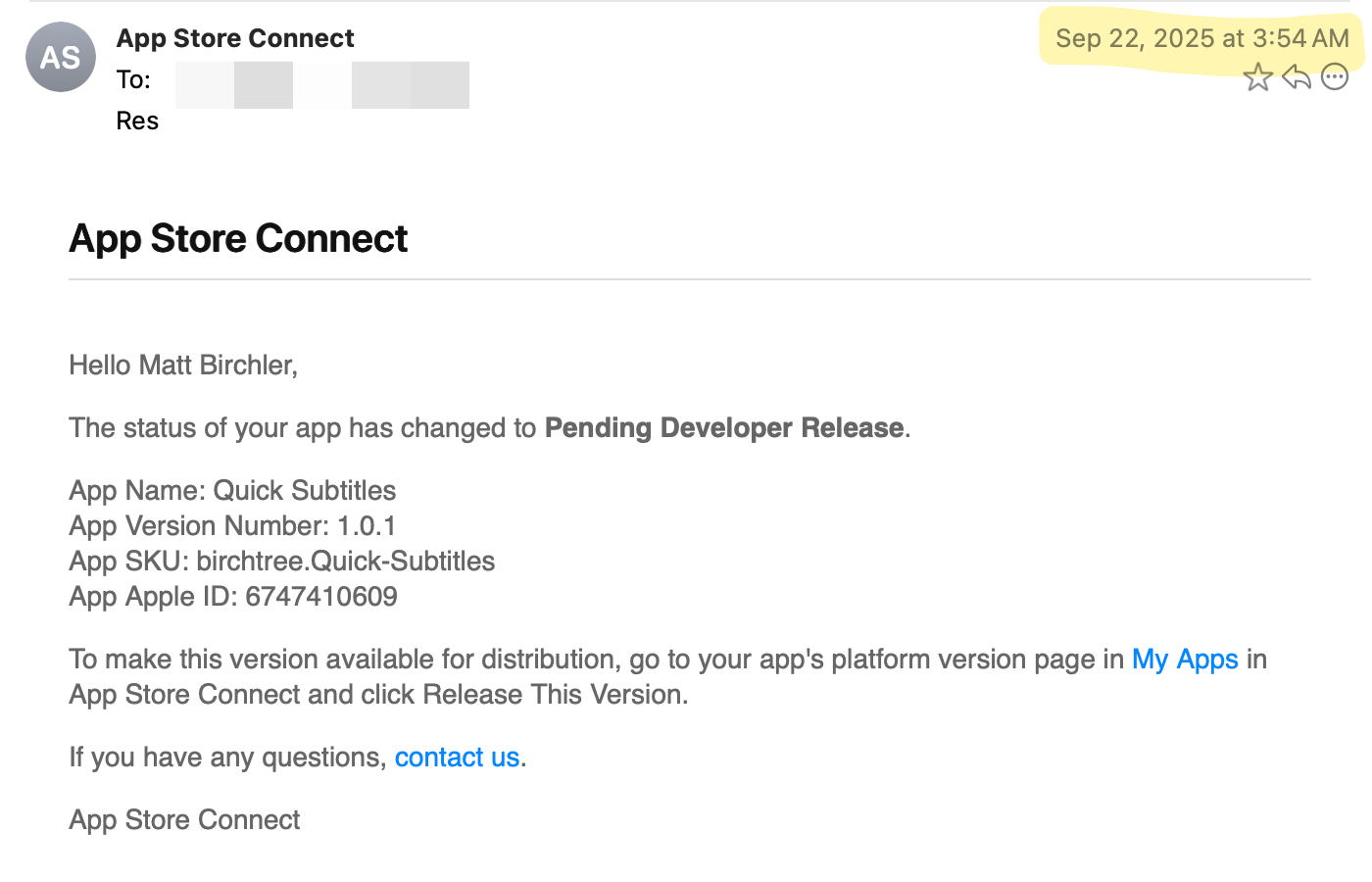Viewport: 1372px width, 882px height.
Task: Click App Version Number: 1.0.1 line
Action: pyautogui.click(x=232, y=525)
